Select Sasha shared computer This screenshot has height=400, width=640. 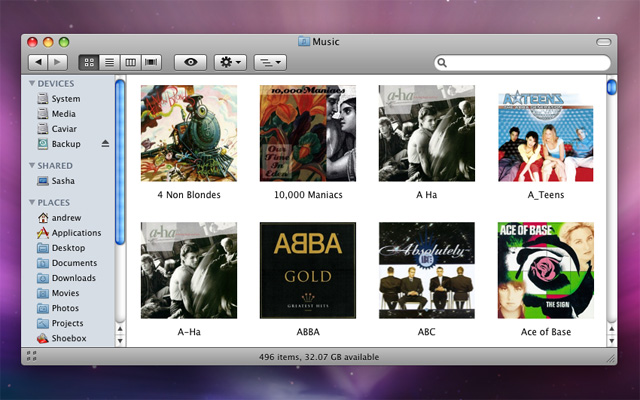coord(62,181)
